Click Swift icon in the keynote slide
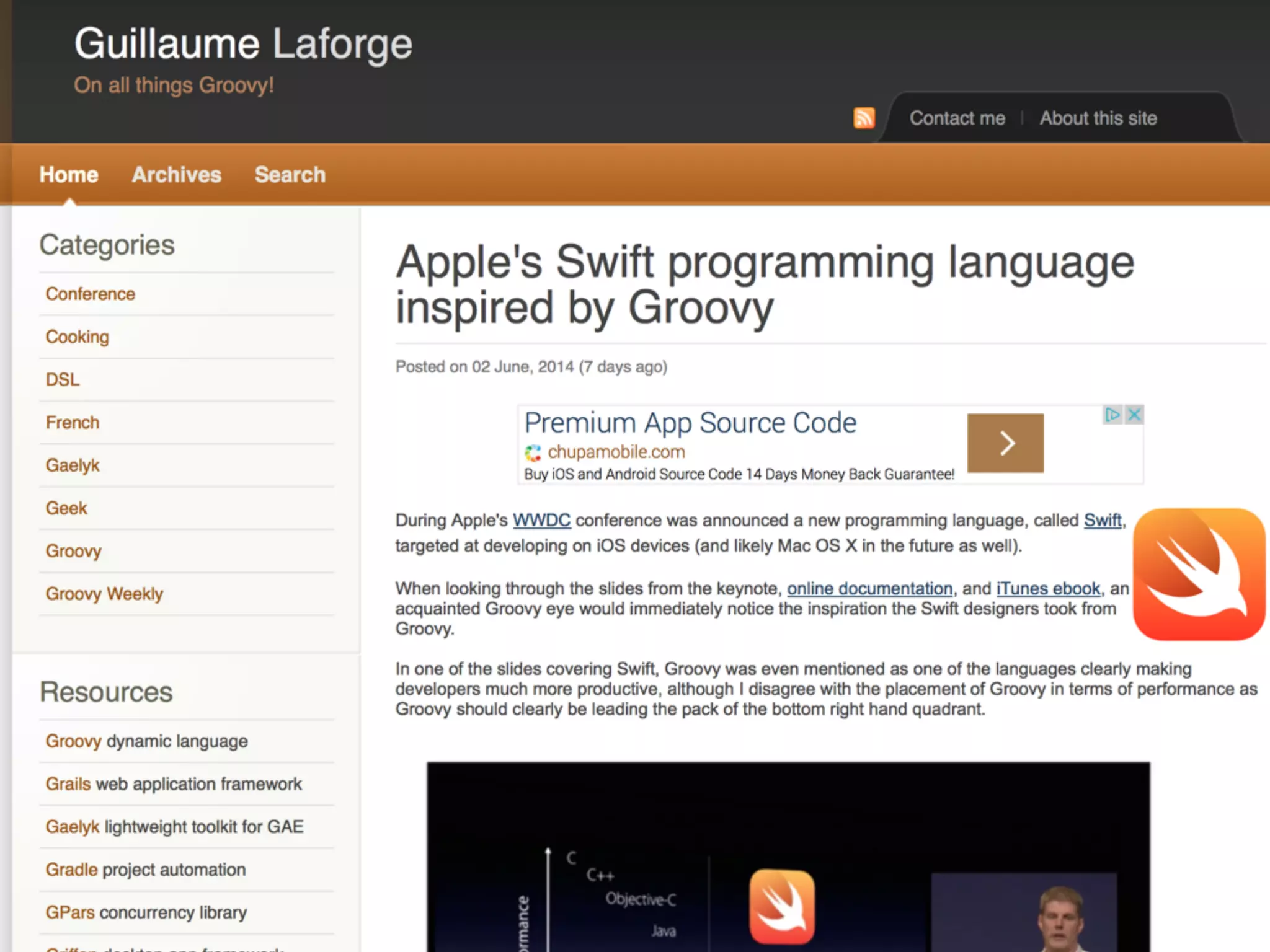The height and width of the screenshot is (952, 1270). (782, 907)
